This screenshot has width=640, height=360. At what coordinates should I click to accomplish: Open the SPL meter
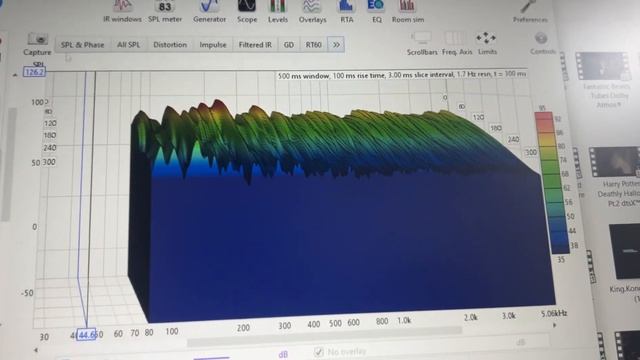165,11
